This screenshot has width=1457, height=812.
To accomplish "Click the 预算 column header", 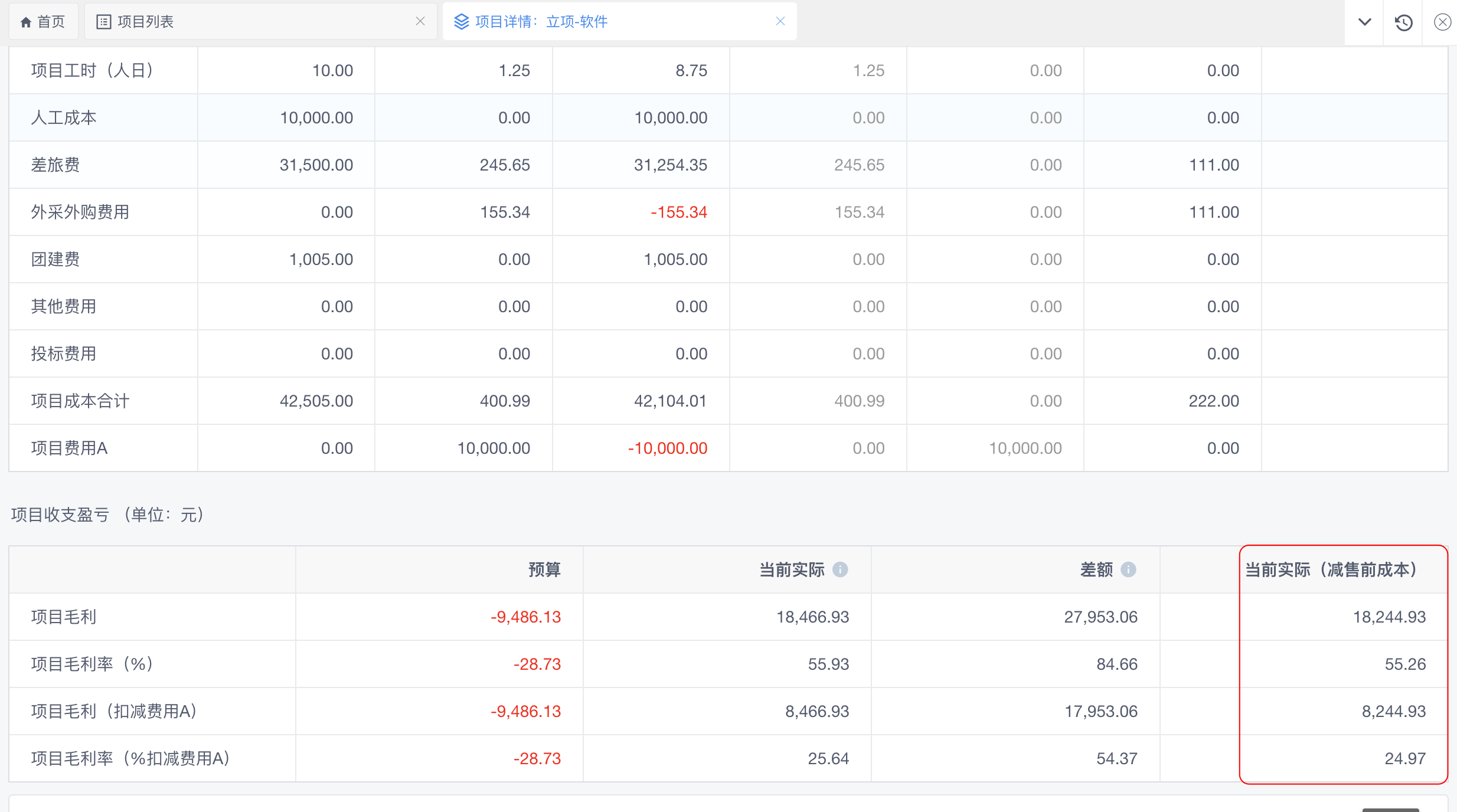I will click(544, 569).
